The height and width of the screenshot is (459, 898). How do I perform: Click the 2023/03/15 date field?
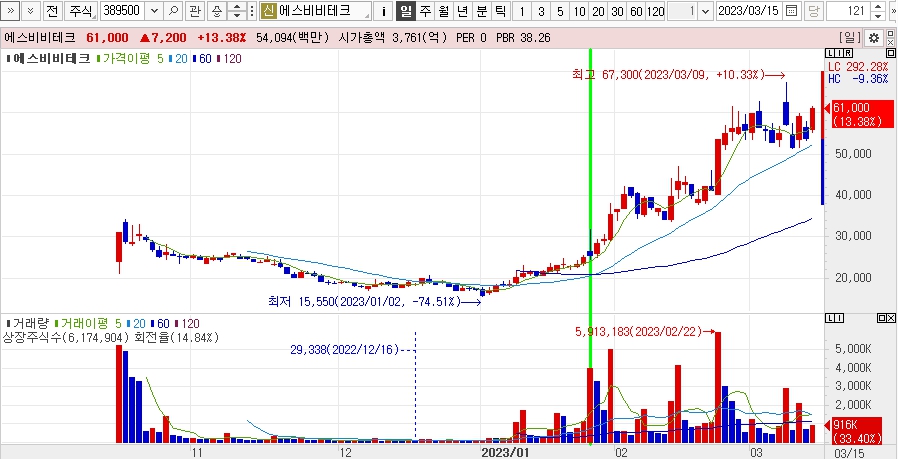click(749, 10)
